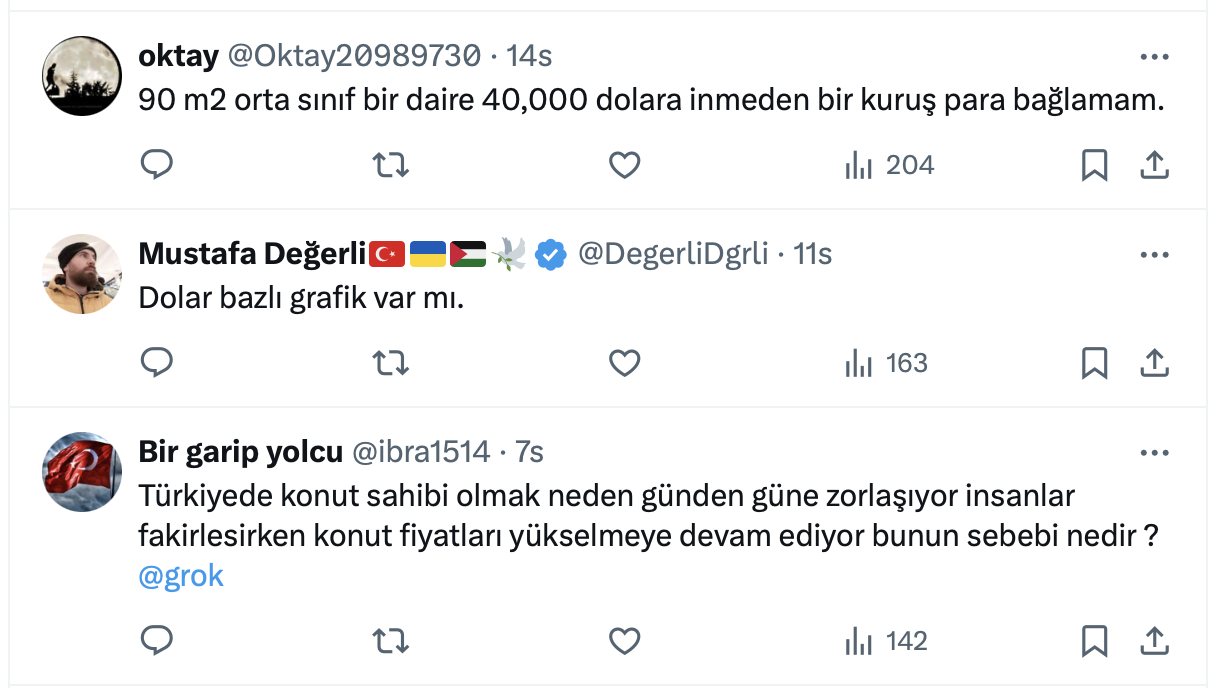Bookmark oktay's tweet

(x=1095, y=164)
